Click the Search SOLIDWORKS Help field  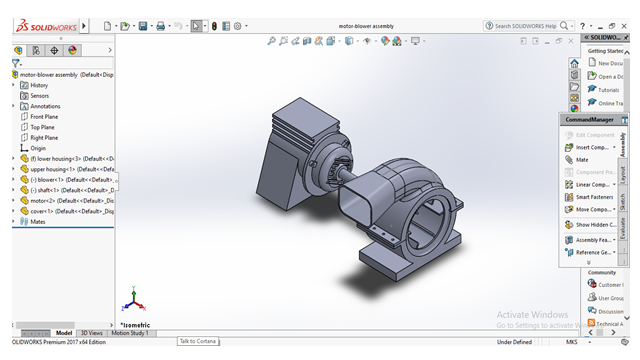click(525, 26)
